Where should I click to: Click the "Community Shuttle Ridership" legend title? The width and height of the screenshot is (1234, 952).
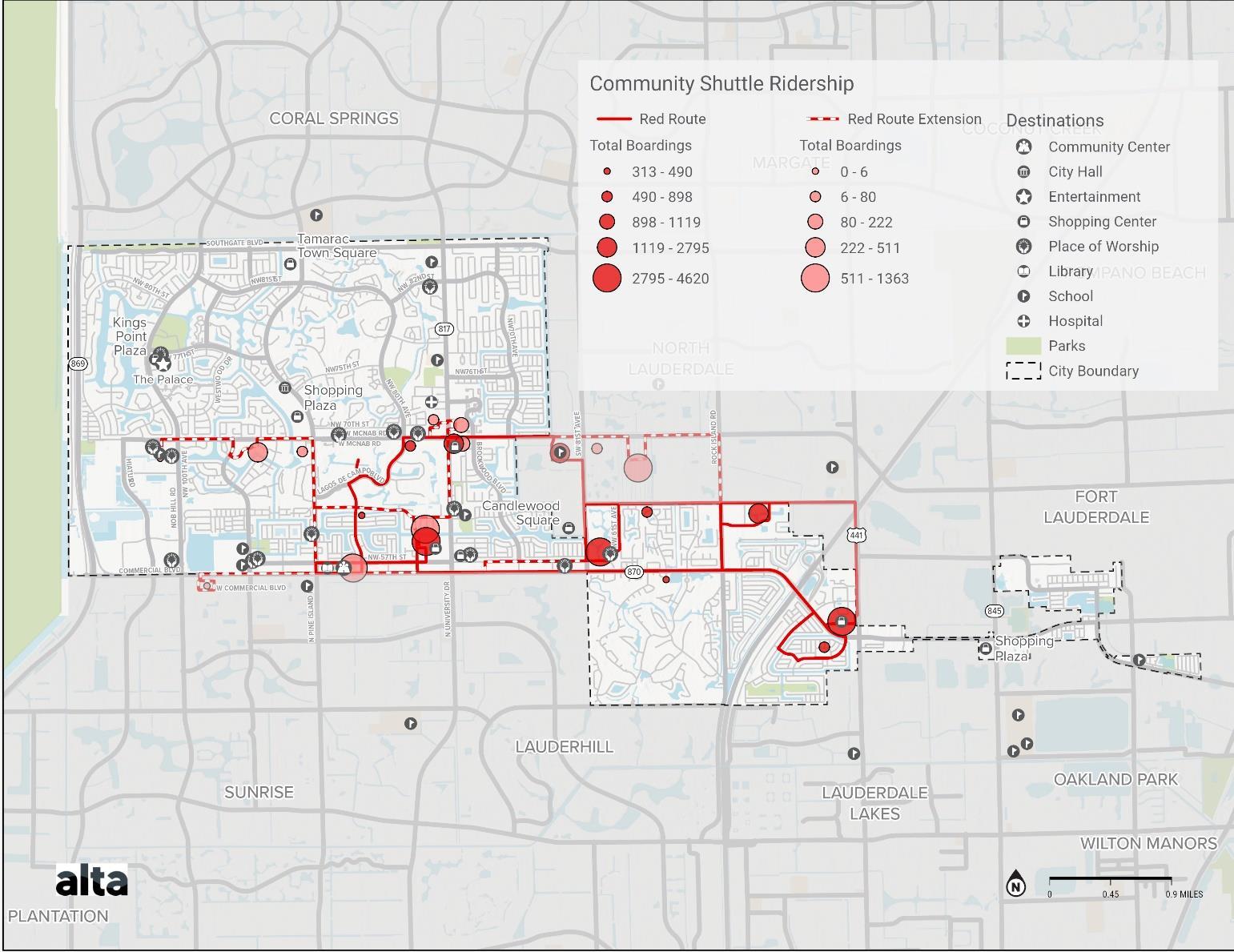click(722, 83)
